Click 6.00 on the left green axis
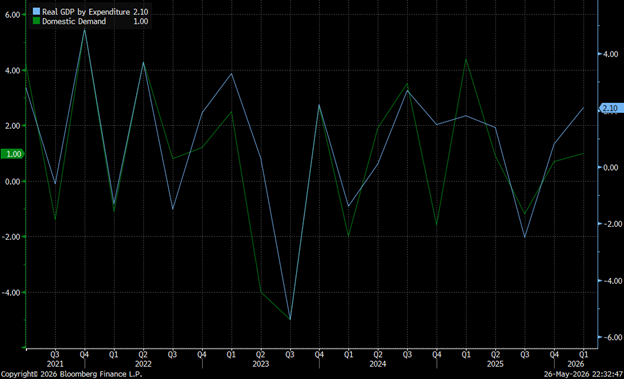Screen dimensions: 624x379 click(x=13, y=15)
